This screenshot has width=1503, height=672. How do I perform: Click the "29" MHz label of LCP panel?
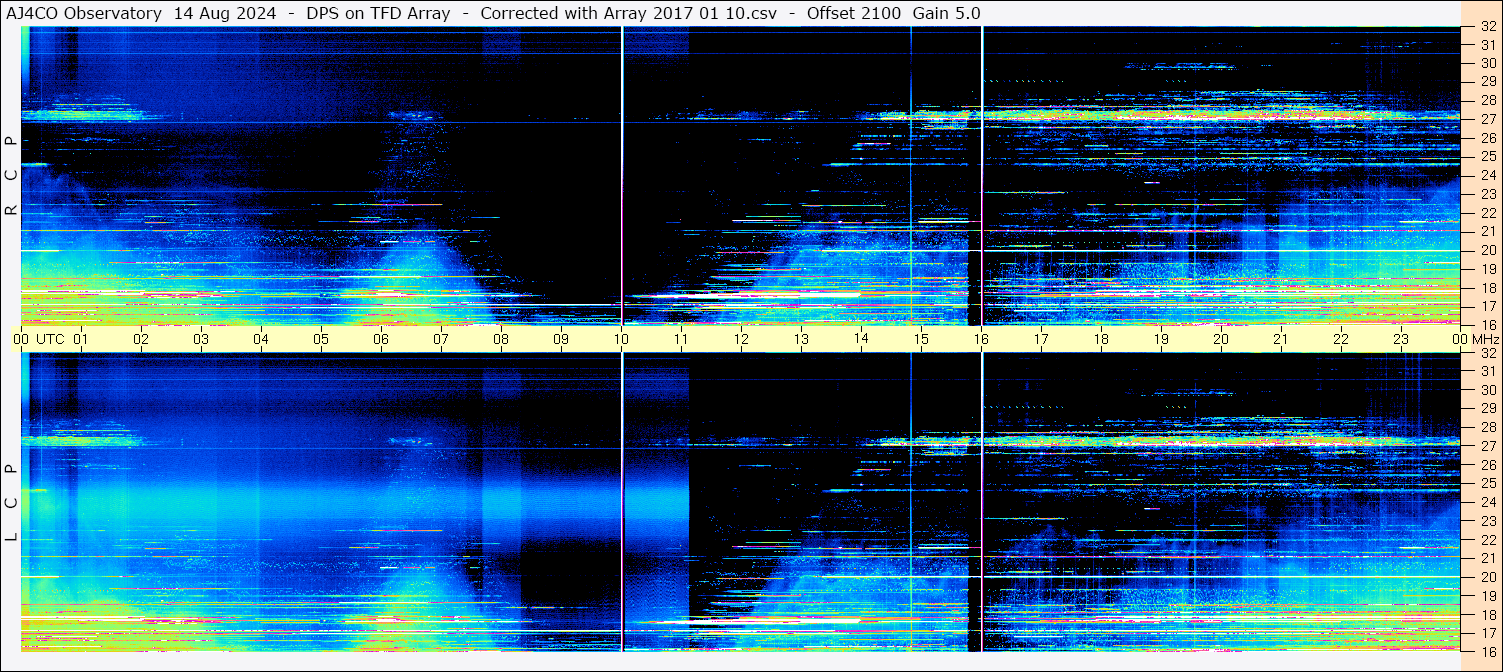[x=1488, y=409]
